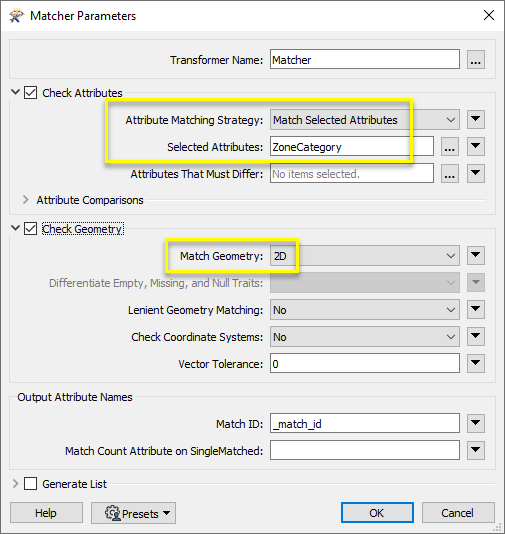The height and width of the screenshot is (534, 505).
Task: Open the Match Geometry 2D dropdown
Action: pyautogui.click(x=365, y=256)
